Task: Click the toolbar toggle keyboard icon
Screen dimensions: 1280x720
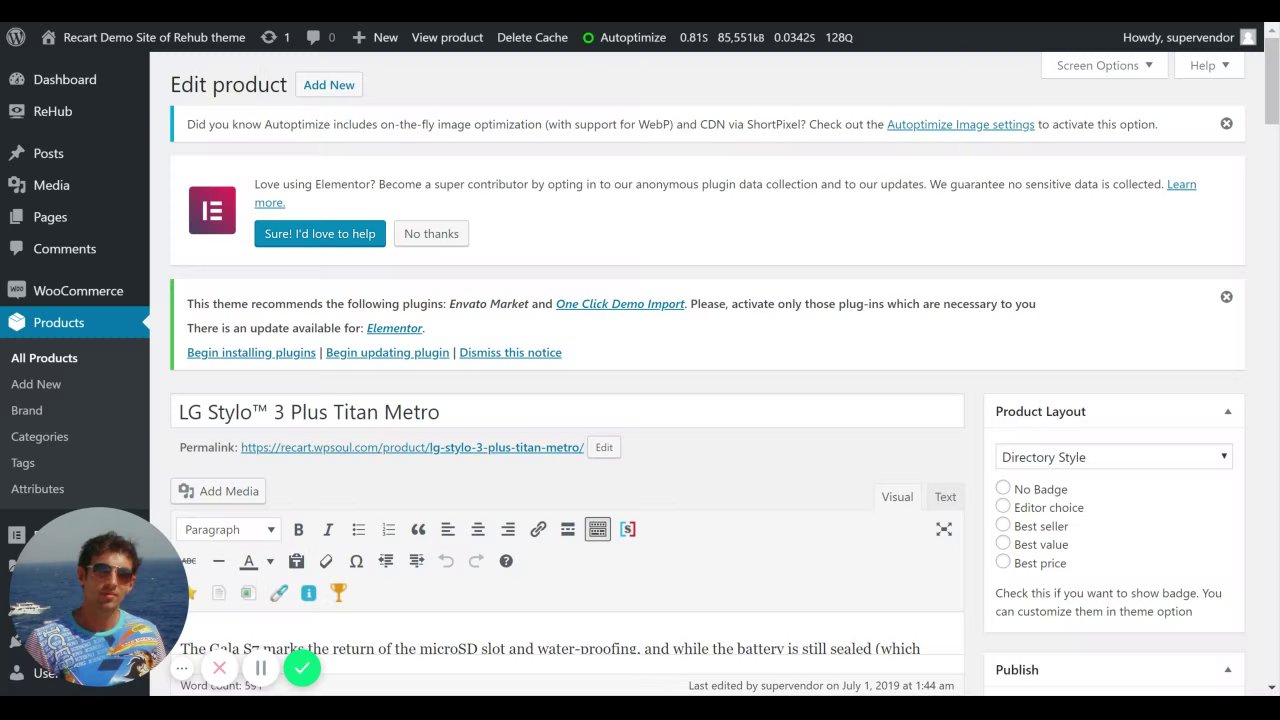Action: coord(598,529)
